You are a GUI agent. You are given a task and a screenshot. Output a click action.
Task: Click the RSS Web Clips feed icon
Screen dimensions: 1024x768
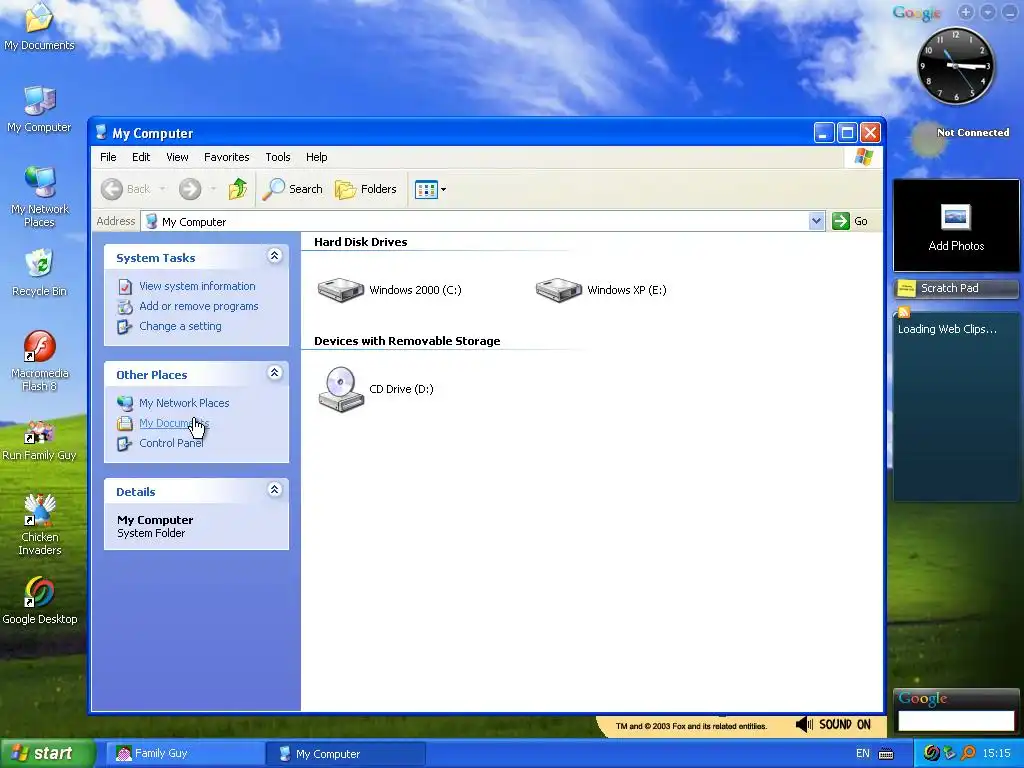click(x=904, y=312)
